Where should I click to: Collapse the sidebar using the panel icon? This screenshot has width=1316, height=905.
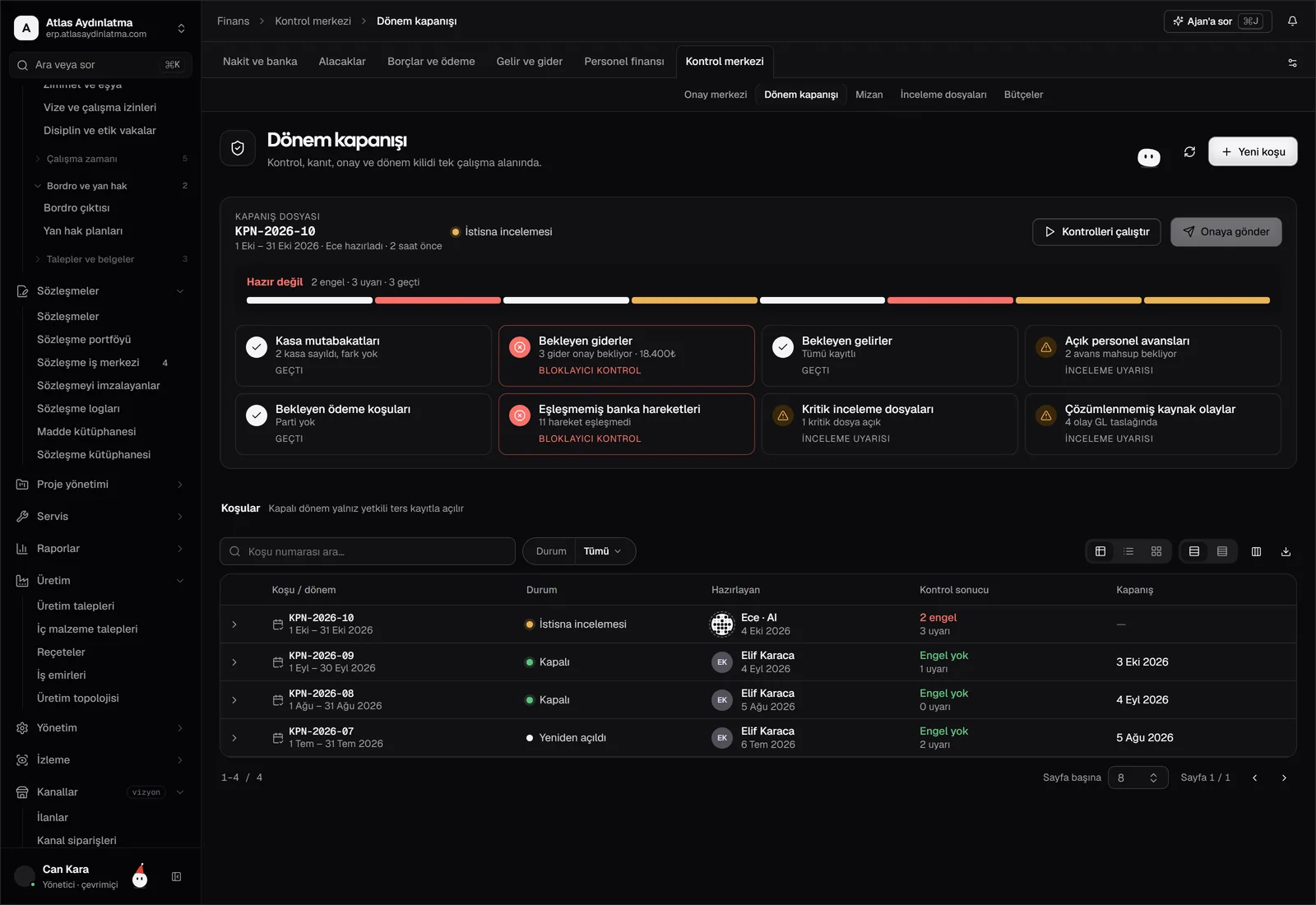[176, 877]
